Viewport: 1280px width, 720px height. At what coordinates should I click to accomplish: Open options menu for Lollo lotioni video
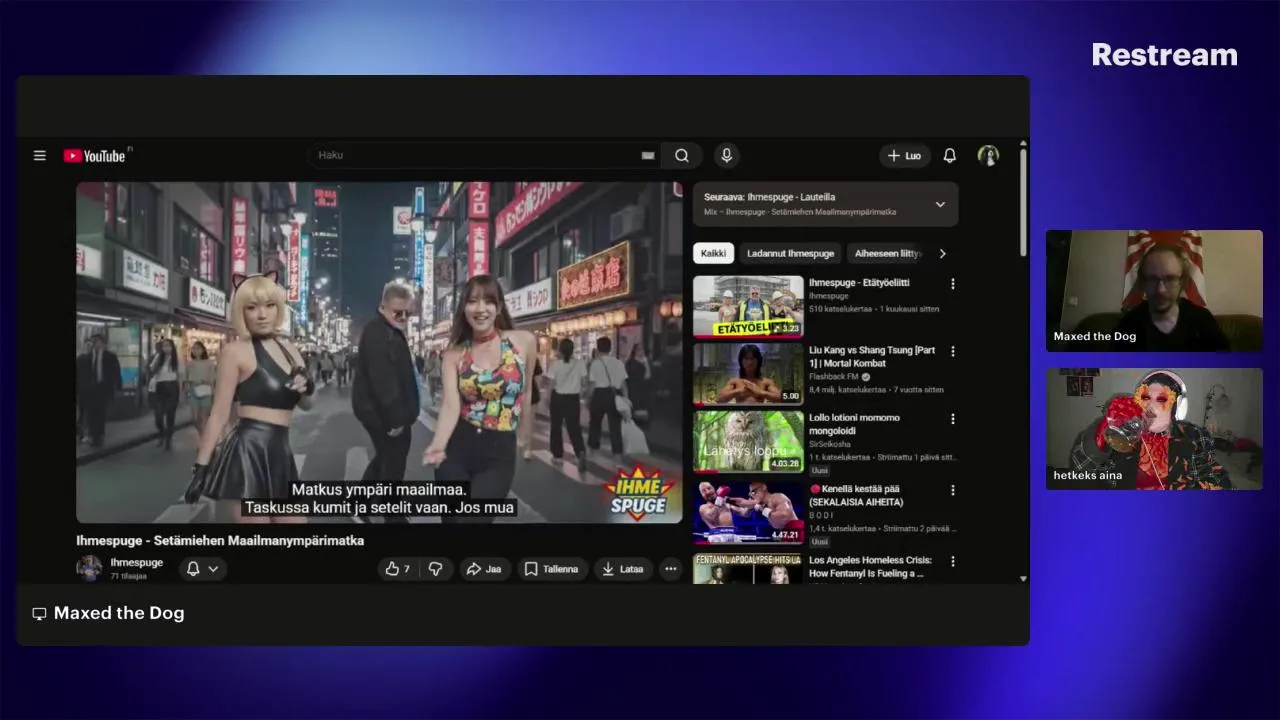(x=952, y=419)
